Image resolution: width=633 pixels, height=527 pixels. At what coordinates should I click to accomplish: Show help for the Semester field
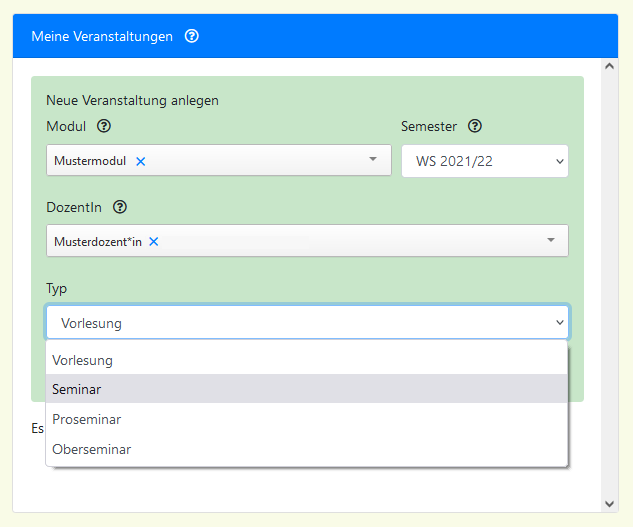point(475,127)
